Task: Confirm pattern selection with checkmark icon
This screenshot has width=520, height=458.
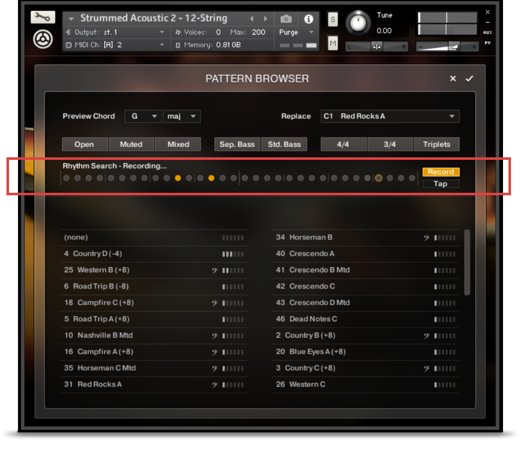Action: [469, 78]
